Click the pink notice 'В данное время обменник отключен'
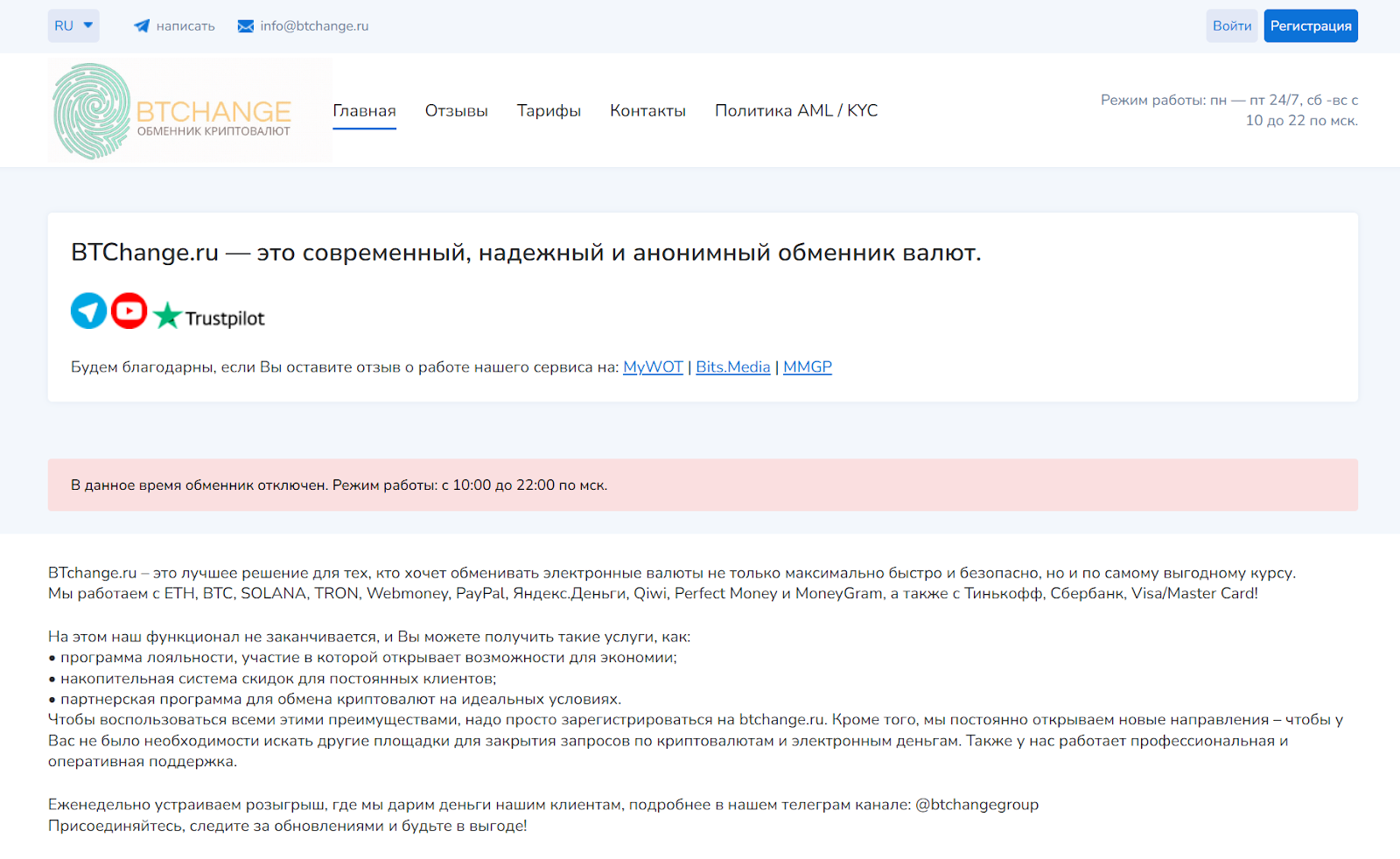The image size is (1400, 859). [x=703, y=485]
